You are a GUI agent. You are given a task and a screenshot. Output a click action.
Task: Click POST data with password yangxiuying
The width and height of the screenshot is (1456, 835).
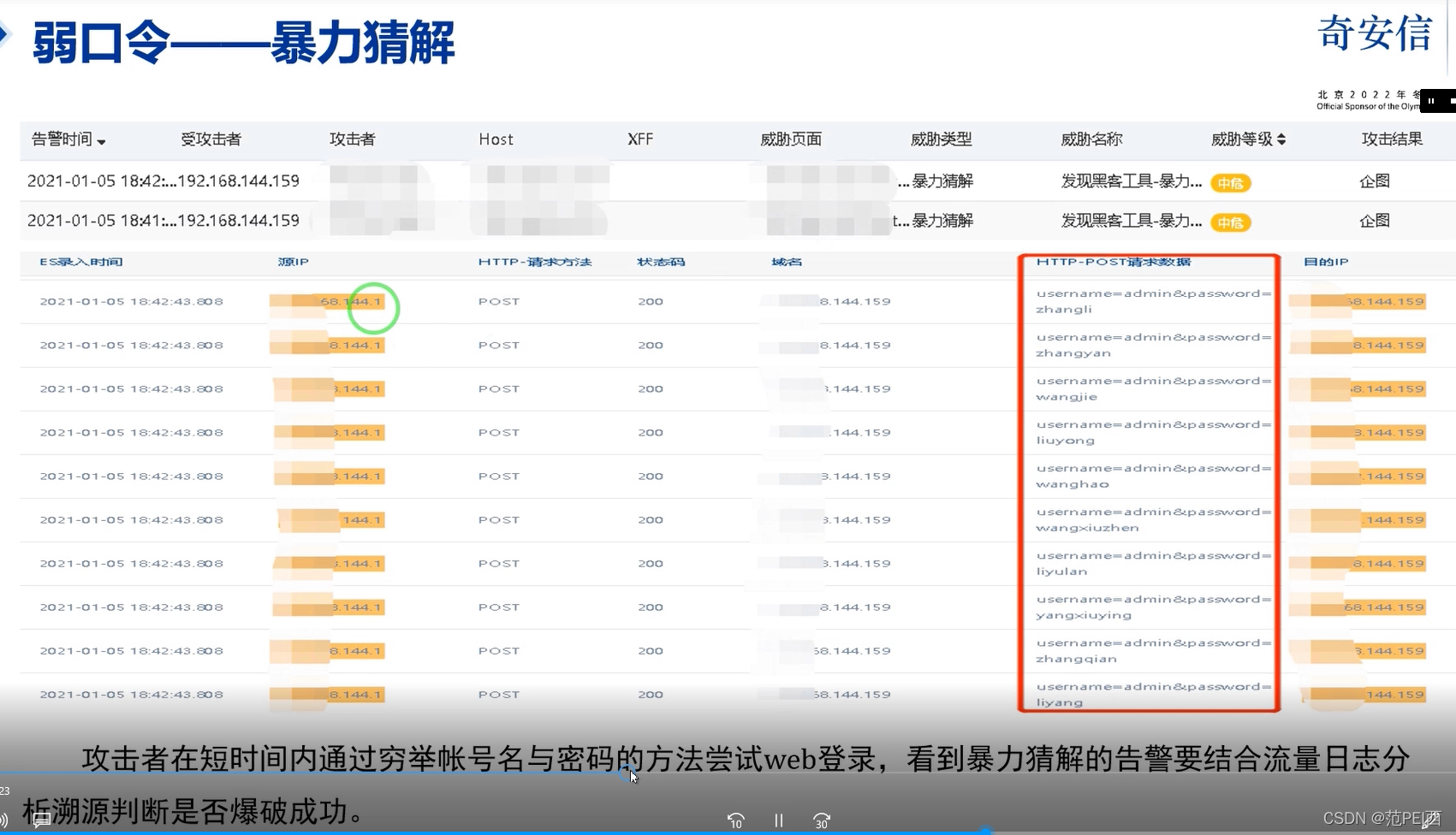click(1153, 607)
